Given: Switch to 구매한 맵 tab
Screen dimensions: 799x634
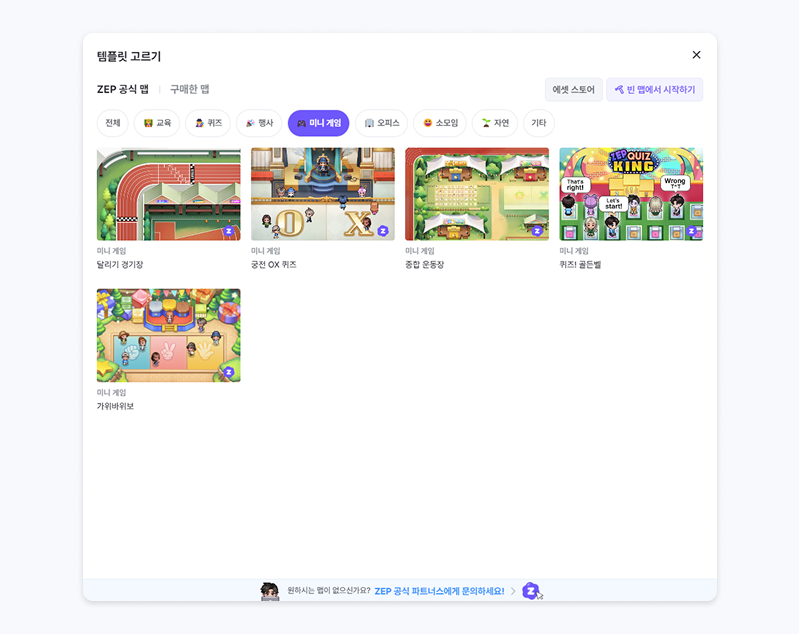Looking at the screenshot, I should pos(190,89).
